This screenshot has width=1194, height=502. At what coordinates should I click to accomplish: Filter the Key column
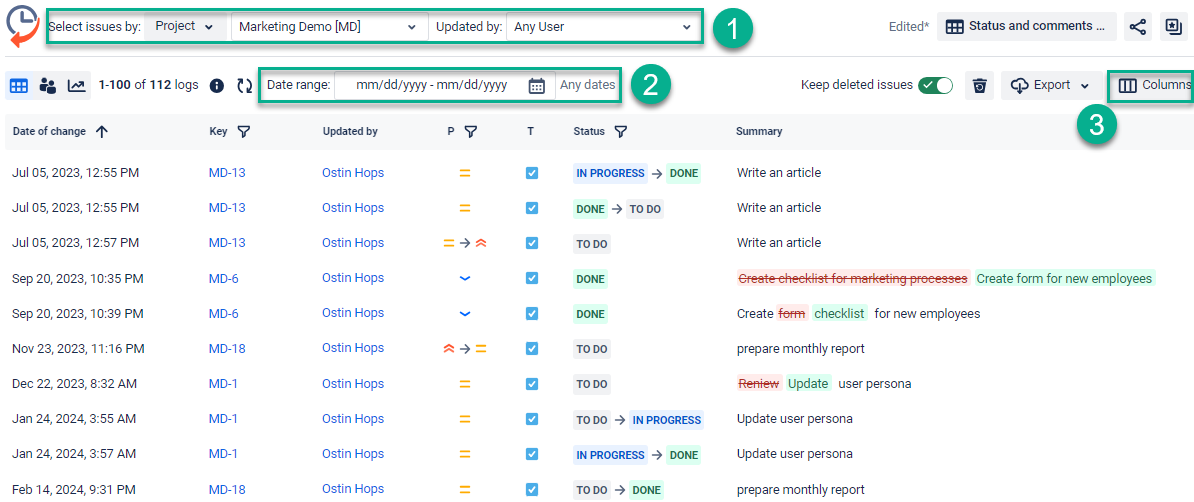[x=243, y=132]
